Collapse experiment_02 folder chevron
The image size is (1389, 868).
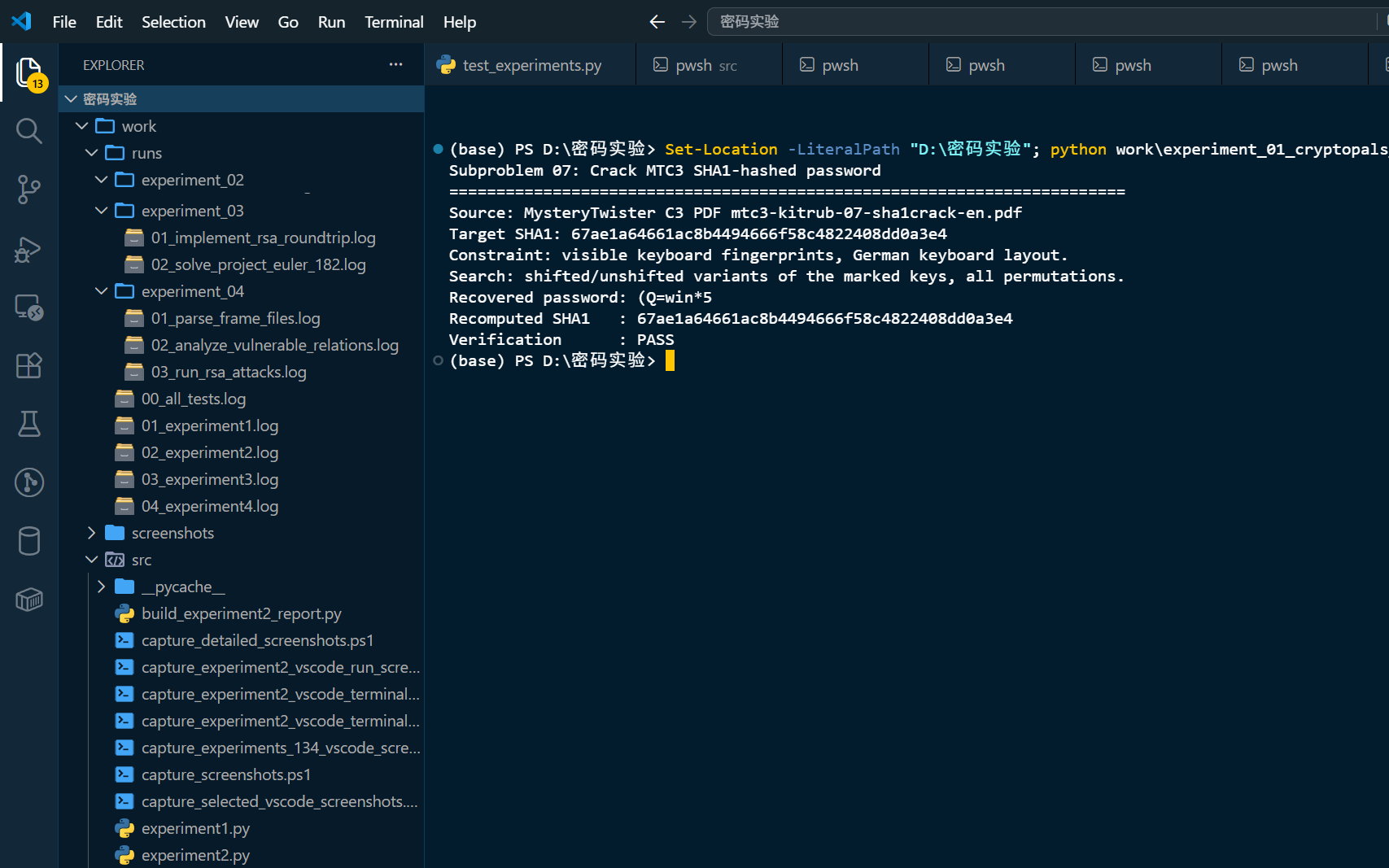[101, 180]
